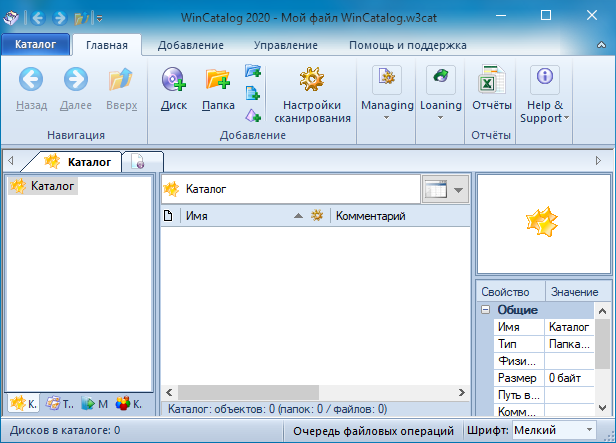The image size is (616, 443).
Task: Switch to the Управление ribbon tab
Action: [x=286, y=45]
